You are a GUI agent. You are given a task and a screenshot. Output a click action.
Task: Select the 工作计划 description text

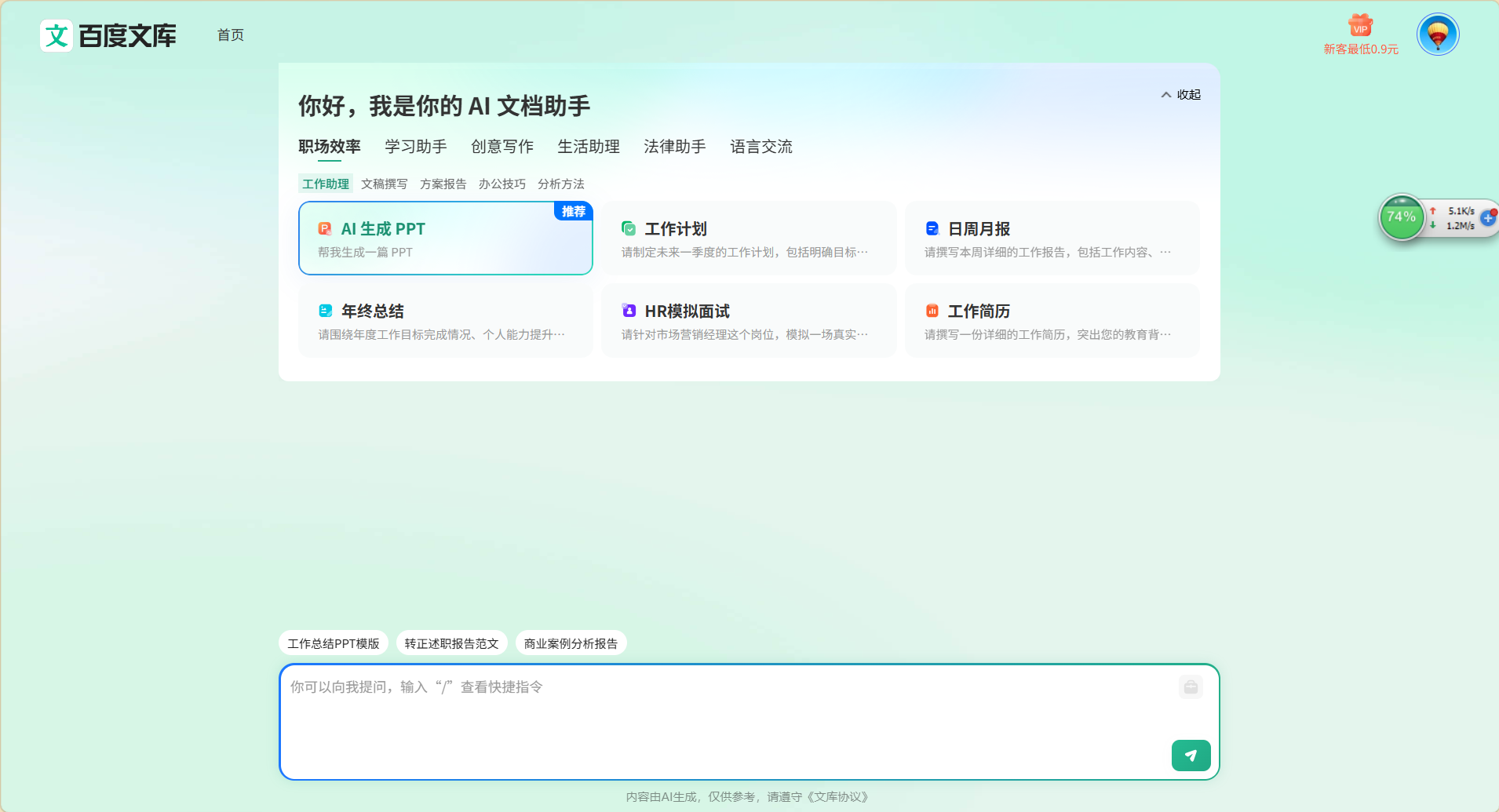tap(745, 253)
